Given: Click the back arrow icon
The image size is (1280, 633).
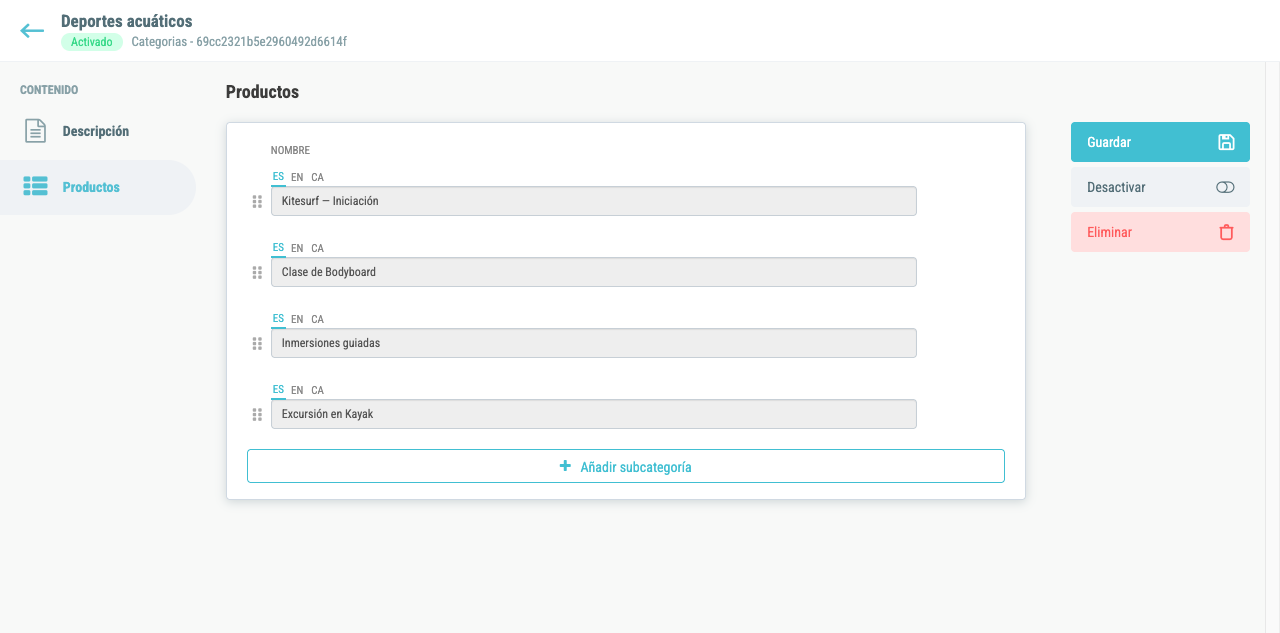Looking at the screenshot, I should point(32,31).
